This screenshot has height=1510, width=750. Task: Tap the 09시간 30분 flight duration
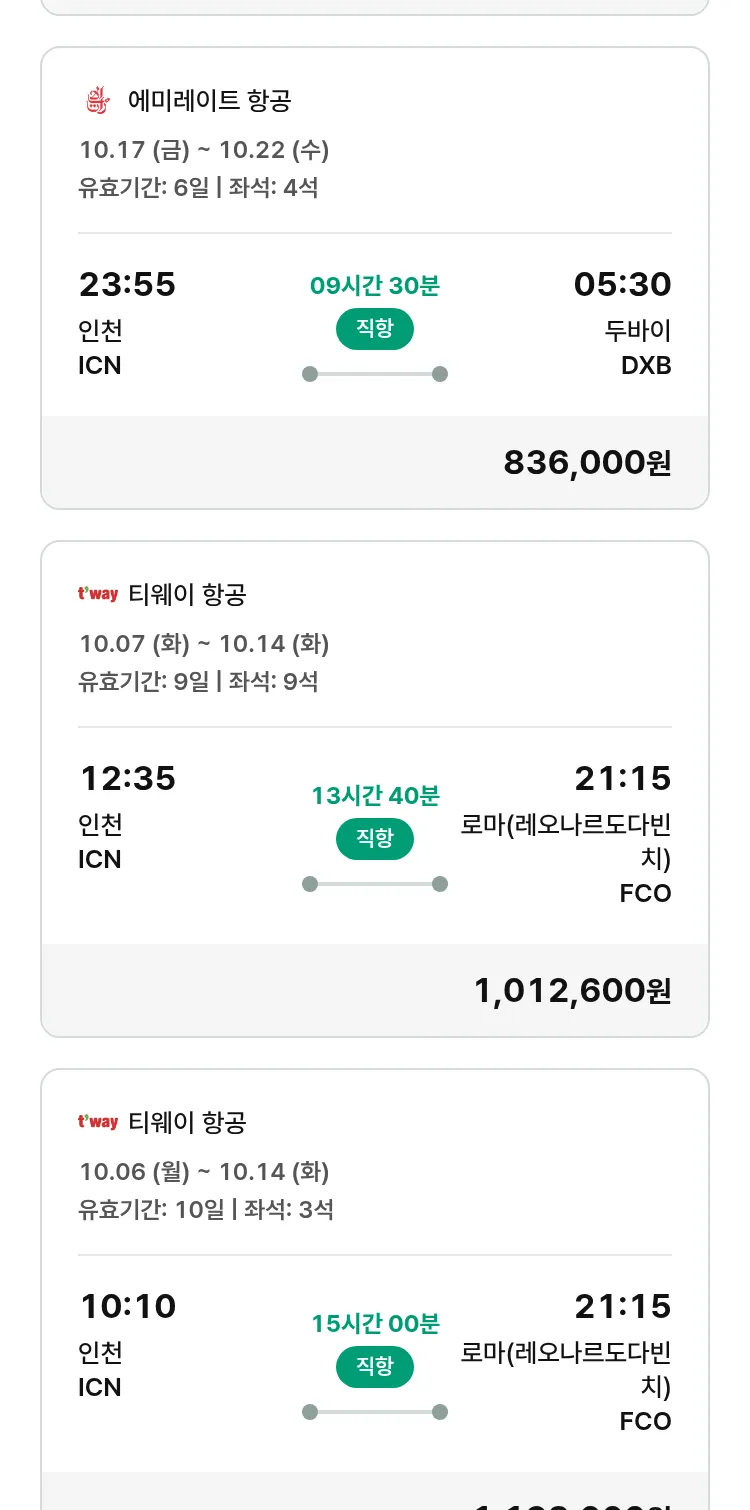[x=375, y=286]
